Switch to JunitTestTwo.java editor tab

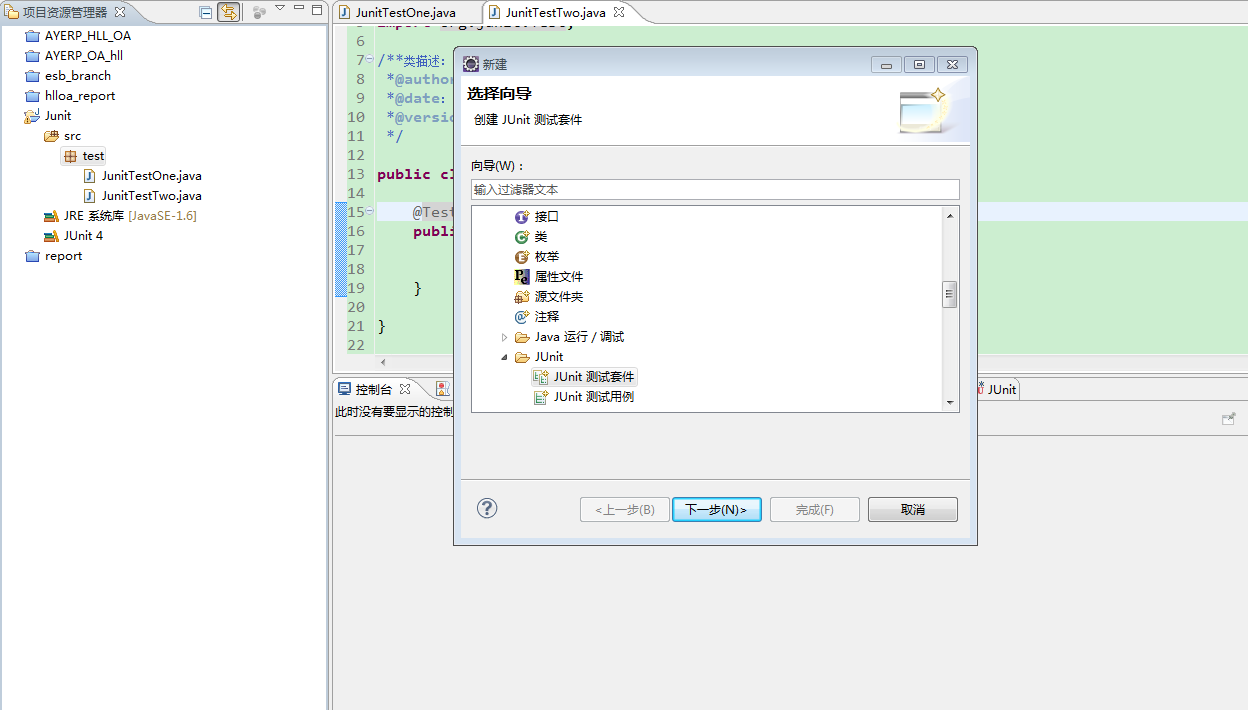(x=555, y=12)
